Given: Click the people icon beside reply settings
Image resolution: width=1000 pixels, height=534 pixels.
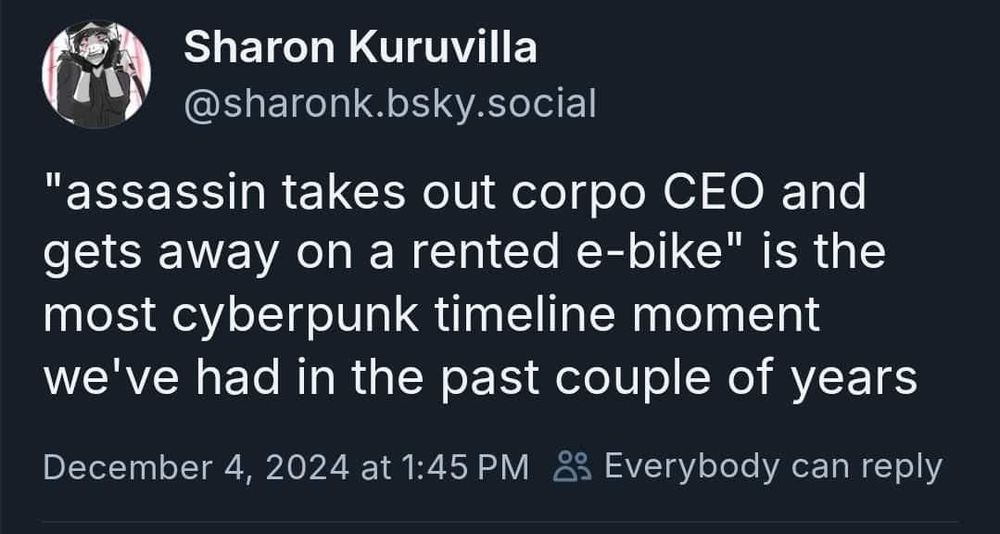Looking at the screenshot, I should click(x=566, y=466).
